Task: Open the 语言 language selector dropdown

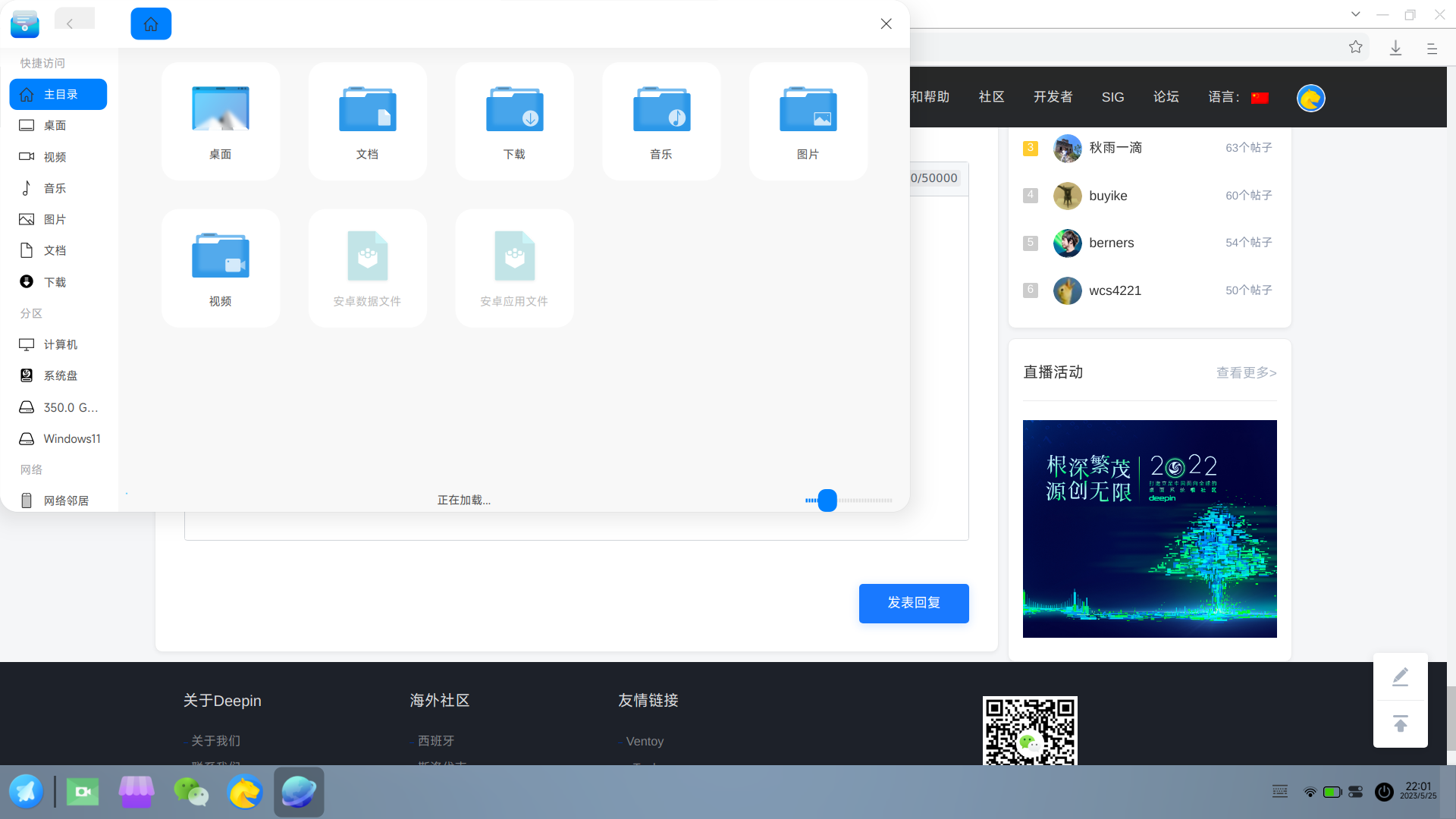Action: tap(1241, 97)
